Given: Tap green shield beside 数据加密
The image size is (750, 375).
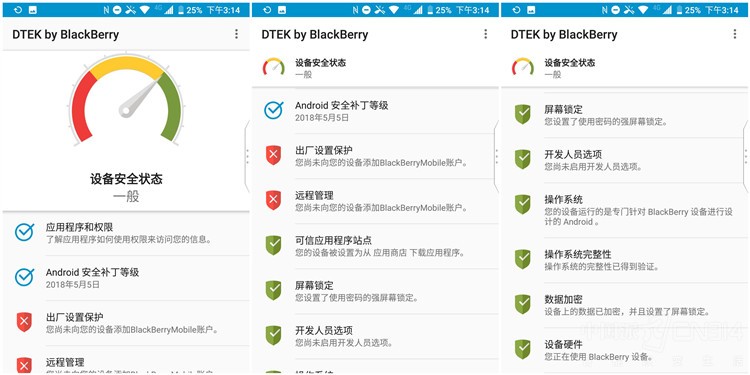Looking at the screenshot, I should 523,304.
